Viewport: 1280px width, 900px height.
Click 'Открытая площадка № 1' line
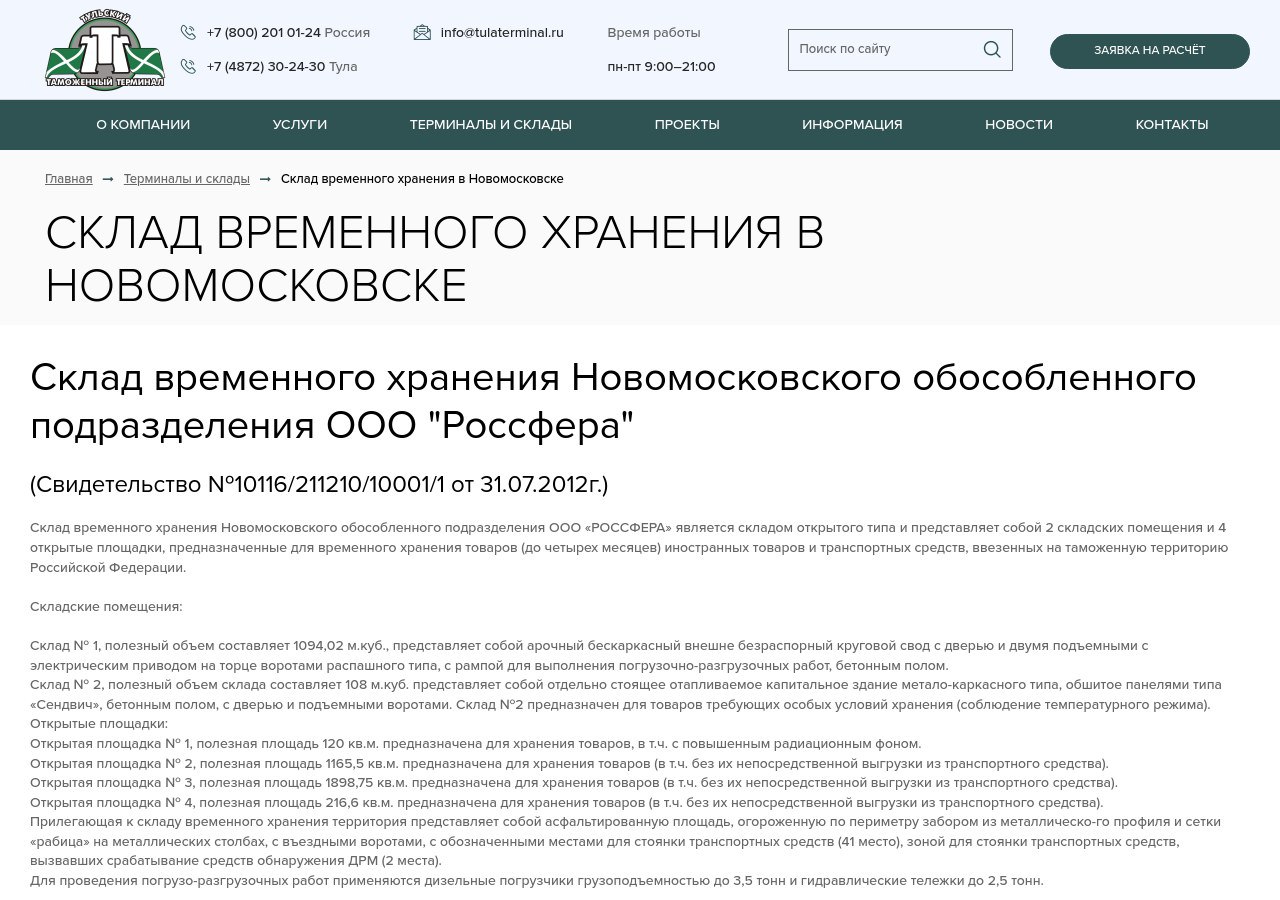(x=475, y=744)
